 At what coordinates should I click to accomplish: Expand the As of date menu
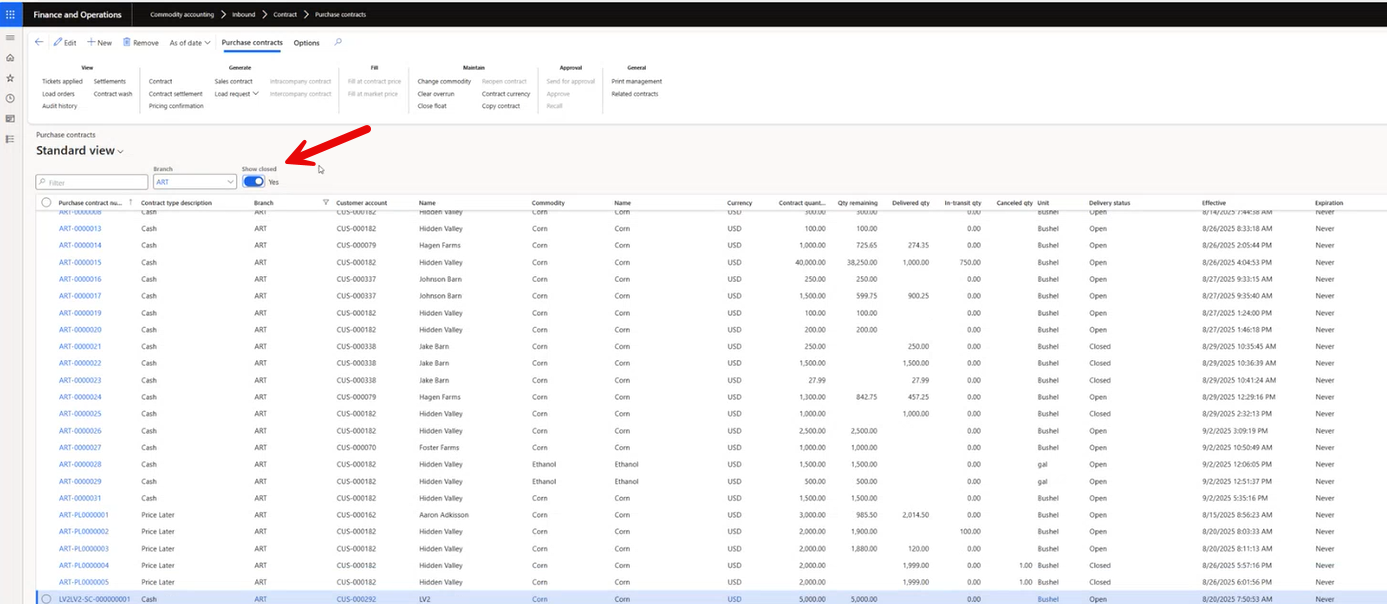click(190, 43)
